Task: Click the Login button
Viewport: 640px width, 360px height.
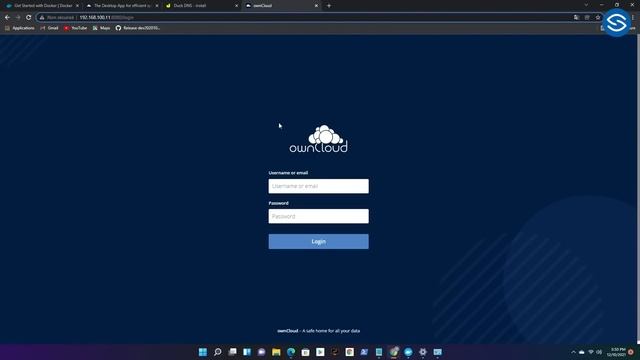Action: [x=318, y=242]
